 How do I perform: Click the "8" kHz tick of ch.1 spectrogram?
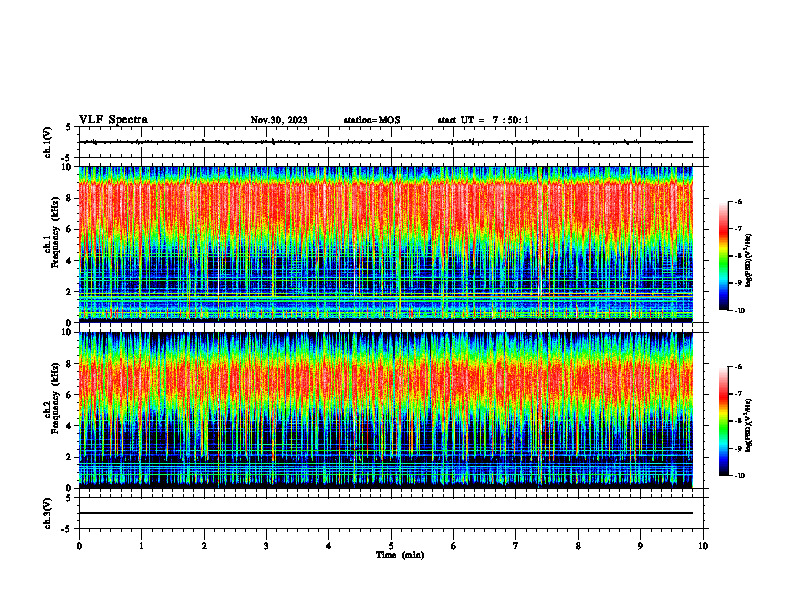click(x=71, y=198)
